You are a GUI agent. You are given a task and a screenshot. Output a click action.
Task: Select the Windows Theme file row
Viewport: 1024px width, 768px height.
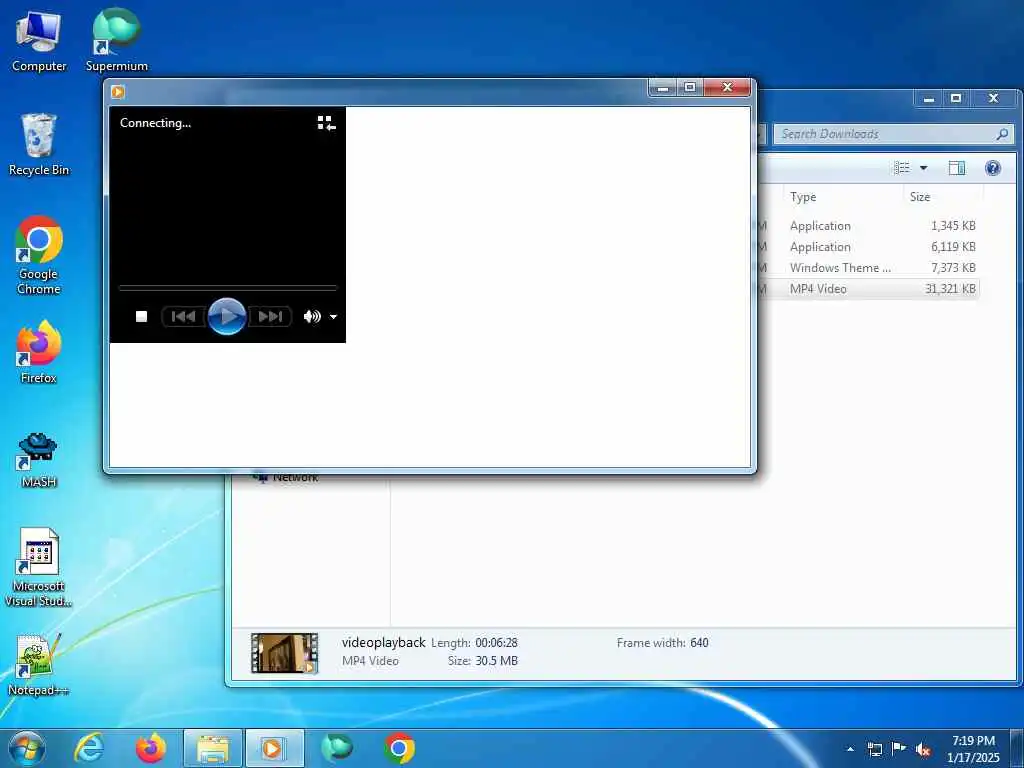click(x=869, y=268)
